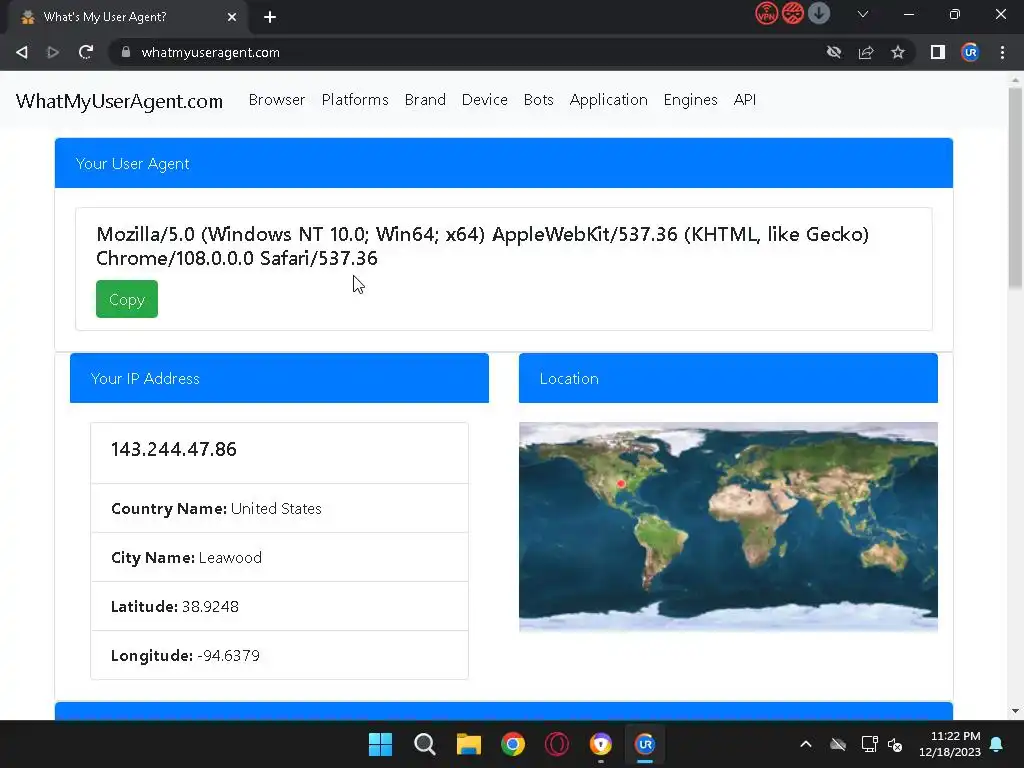Click the green Copy button
Viewport: 1024px width, 768px height.
click(x=127, y=299)
